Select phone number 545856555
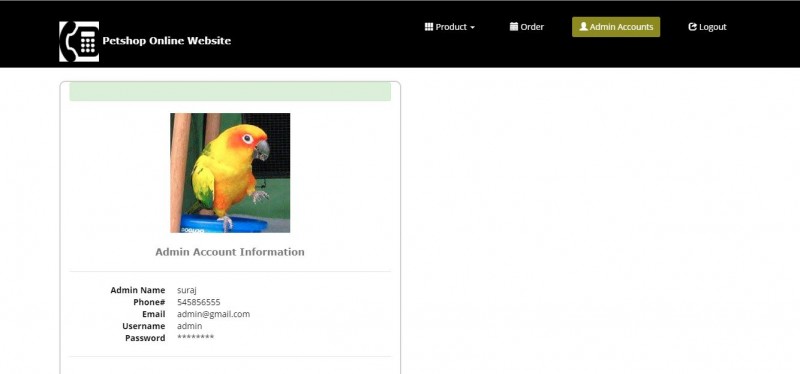This screenshot has width=800, height=374. coord(198,302)
